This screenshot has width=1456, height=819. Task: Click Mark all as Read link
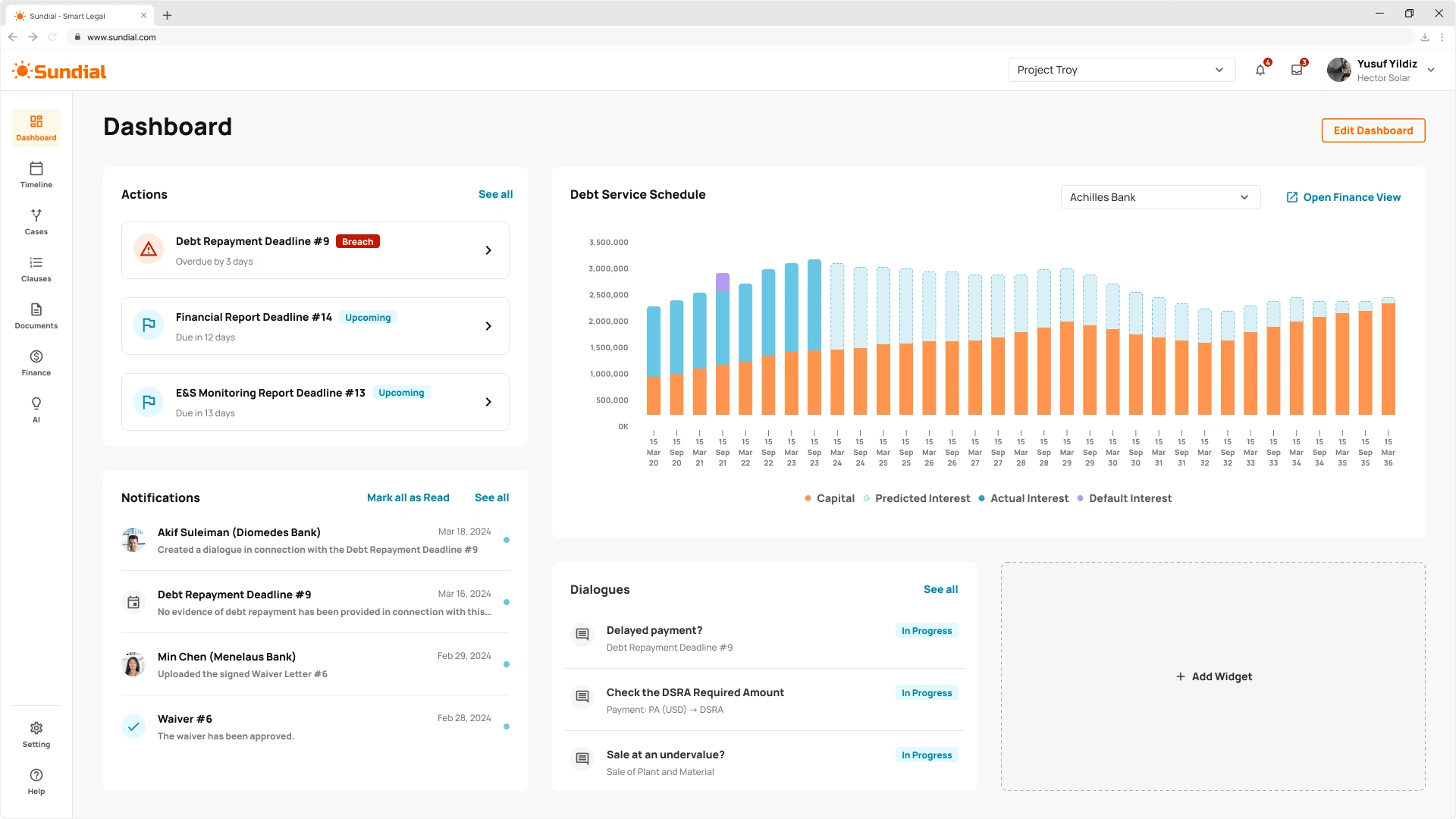tap(408, 497)
